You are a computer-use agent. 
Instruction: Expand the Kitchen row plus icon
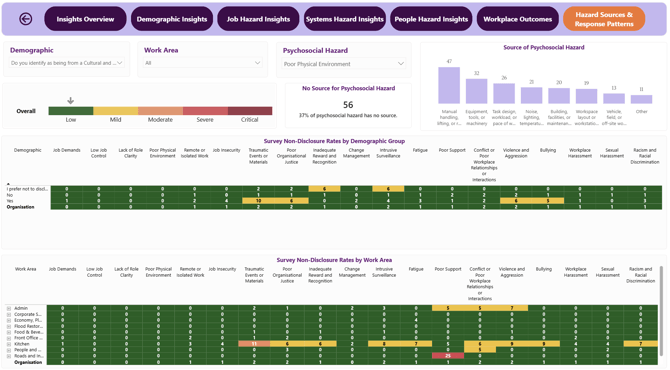9,344
